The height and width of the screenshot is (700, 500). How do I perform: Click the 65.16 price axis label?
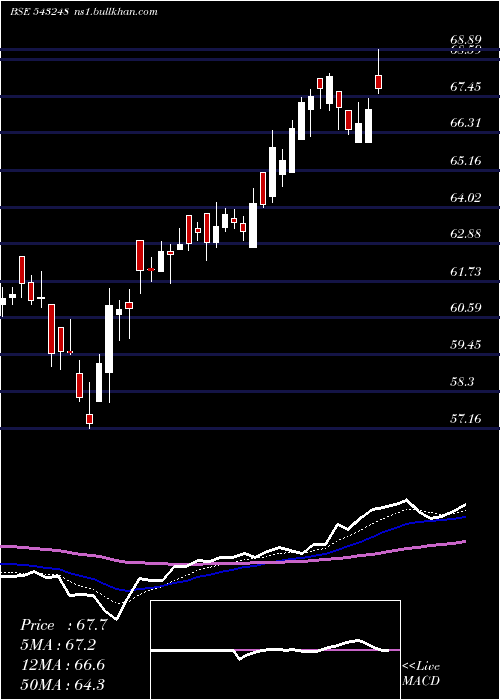pos(466,160)
